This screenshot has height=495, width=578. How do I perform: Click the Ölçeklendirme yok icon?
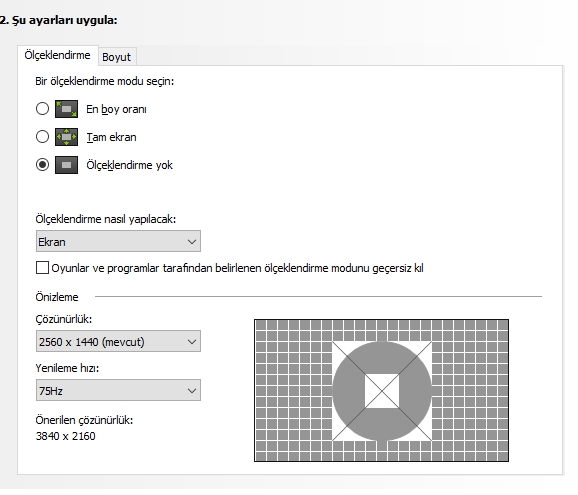[x=66, y=165]
